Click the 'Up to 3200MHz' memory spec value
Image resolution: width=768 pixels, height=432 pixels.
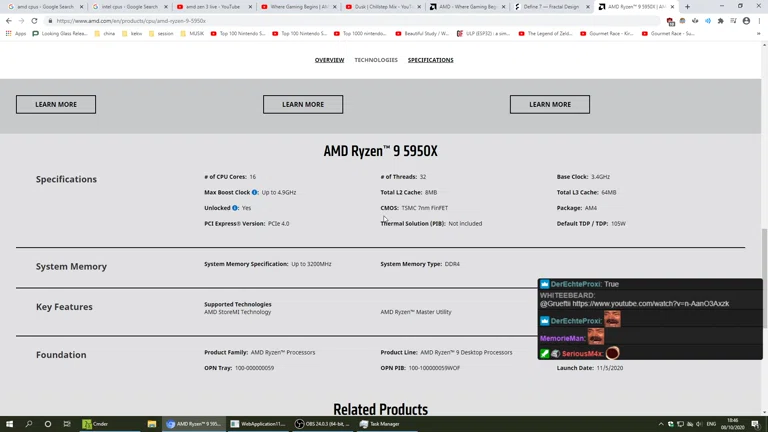tap(312, 264)
